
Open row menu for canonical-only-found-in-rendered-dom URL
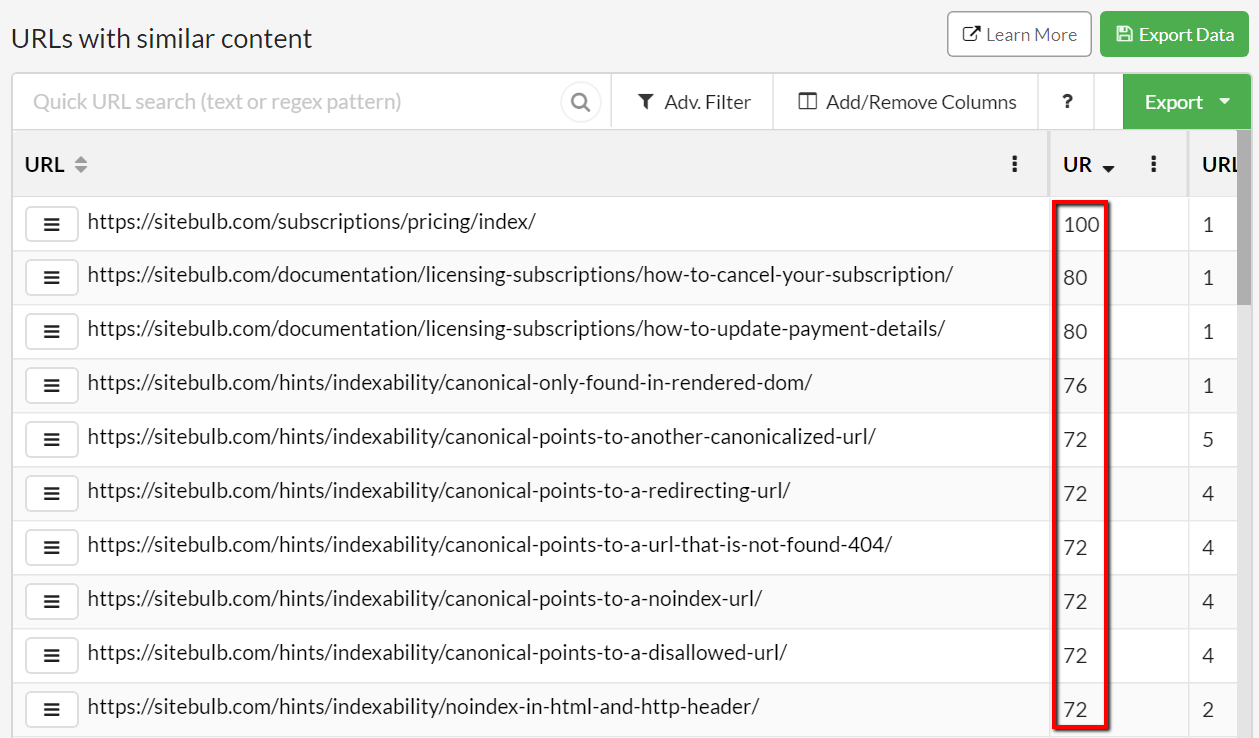click(52, 387)
